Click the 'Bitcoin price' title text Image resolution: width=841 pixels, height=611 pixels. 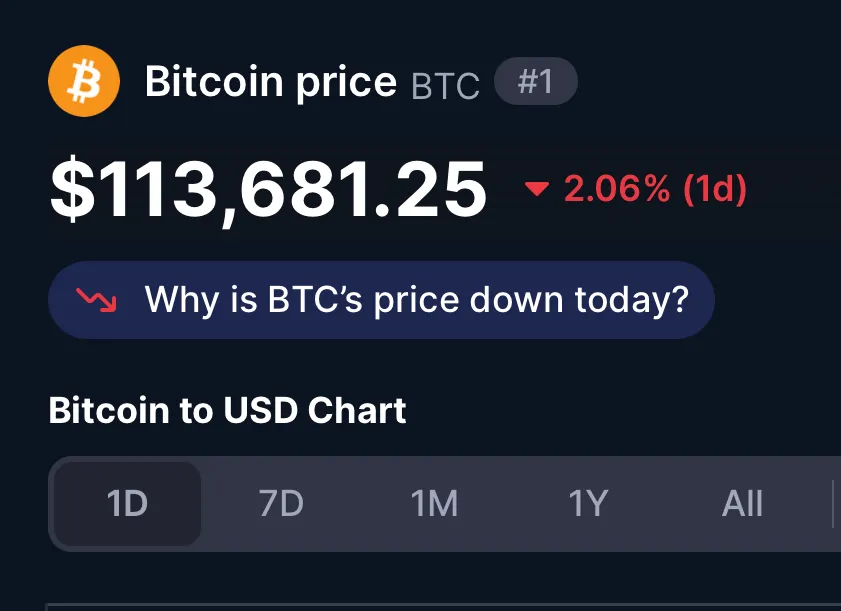point(271,82)
